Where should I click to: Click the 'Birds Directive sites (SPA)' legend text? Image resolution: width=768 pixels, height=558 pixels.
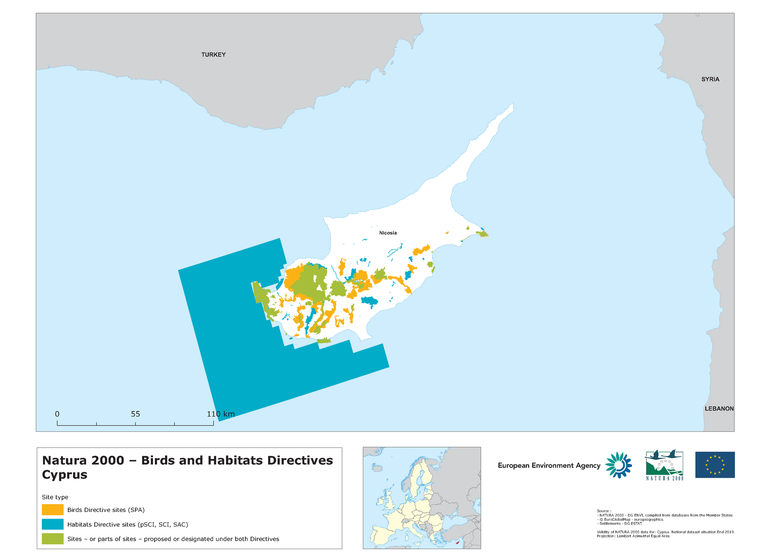pyautogui.click(x=97, y=508)
